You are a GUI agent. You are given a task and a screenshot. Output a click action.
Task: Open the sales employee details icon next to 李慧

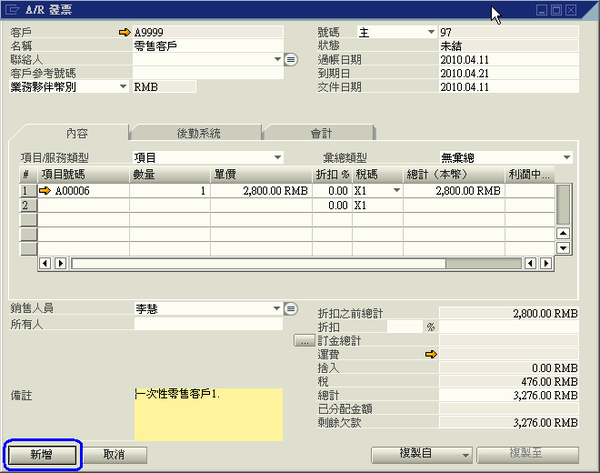[x=291, y=309]
